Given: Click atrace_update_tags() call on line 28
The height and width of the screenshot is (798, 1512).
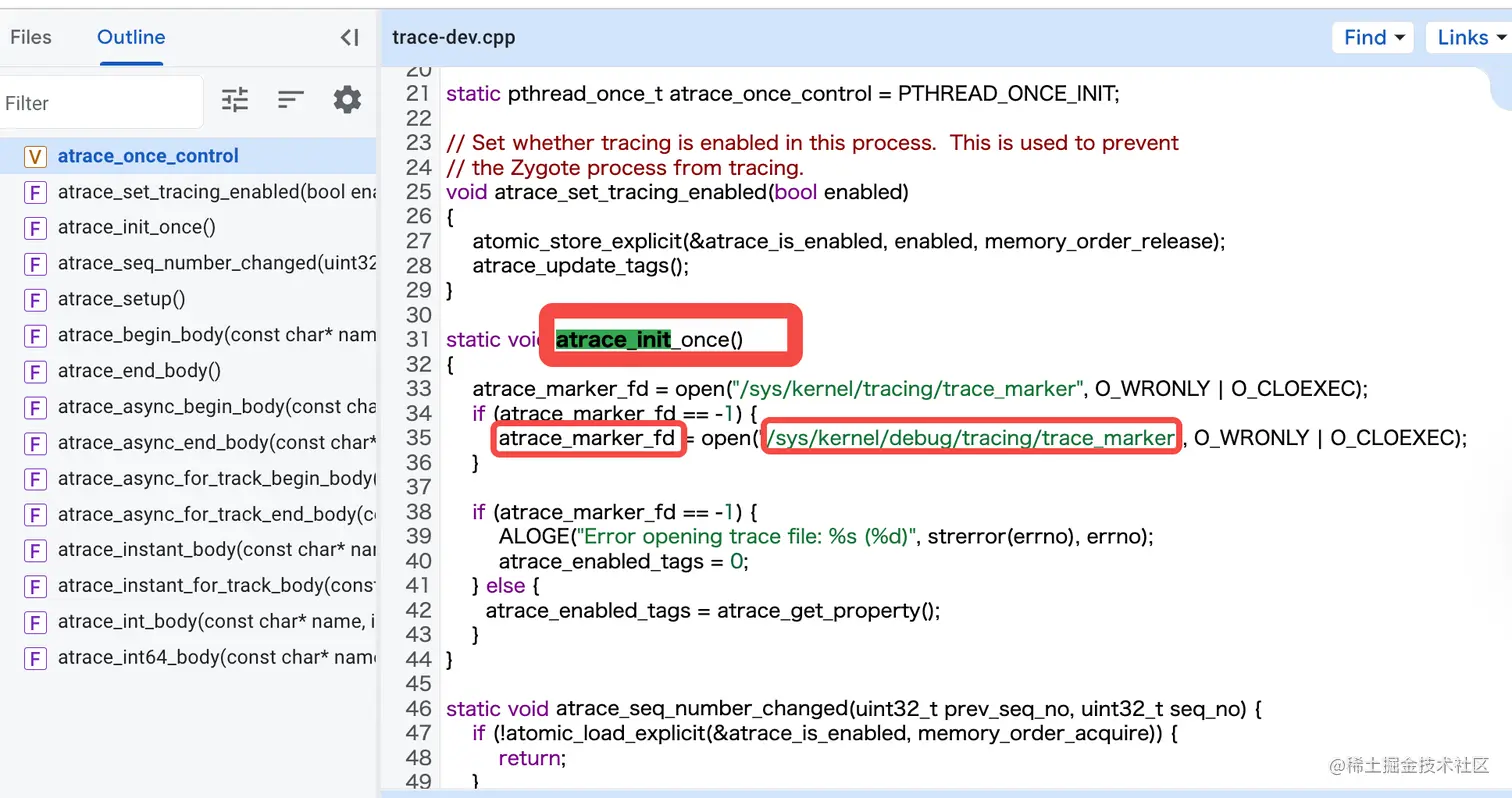Looking at the screenshot, I should (x=580, y=266).
